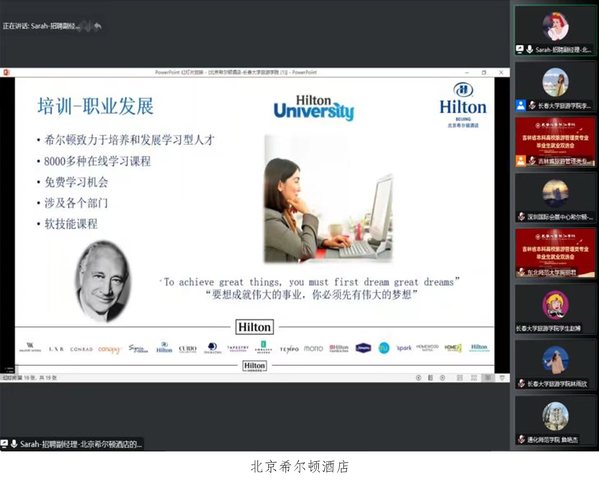Click the blue host badge on second participant
599x481 pixels.
coord(521,105)
